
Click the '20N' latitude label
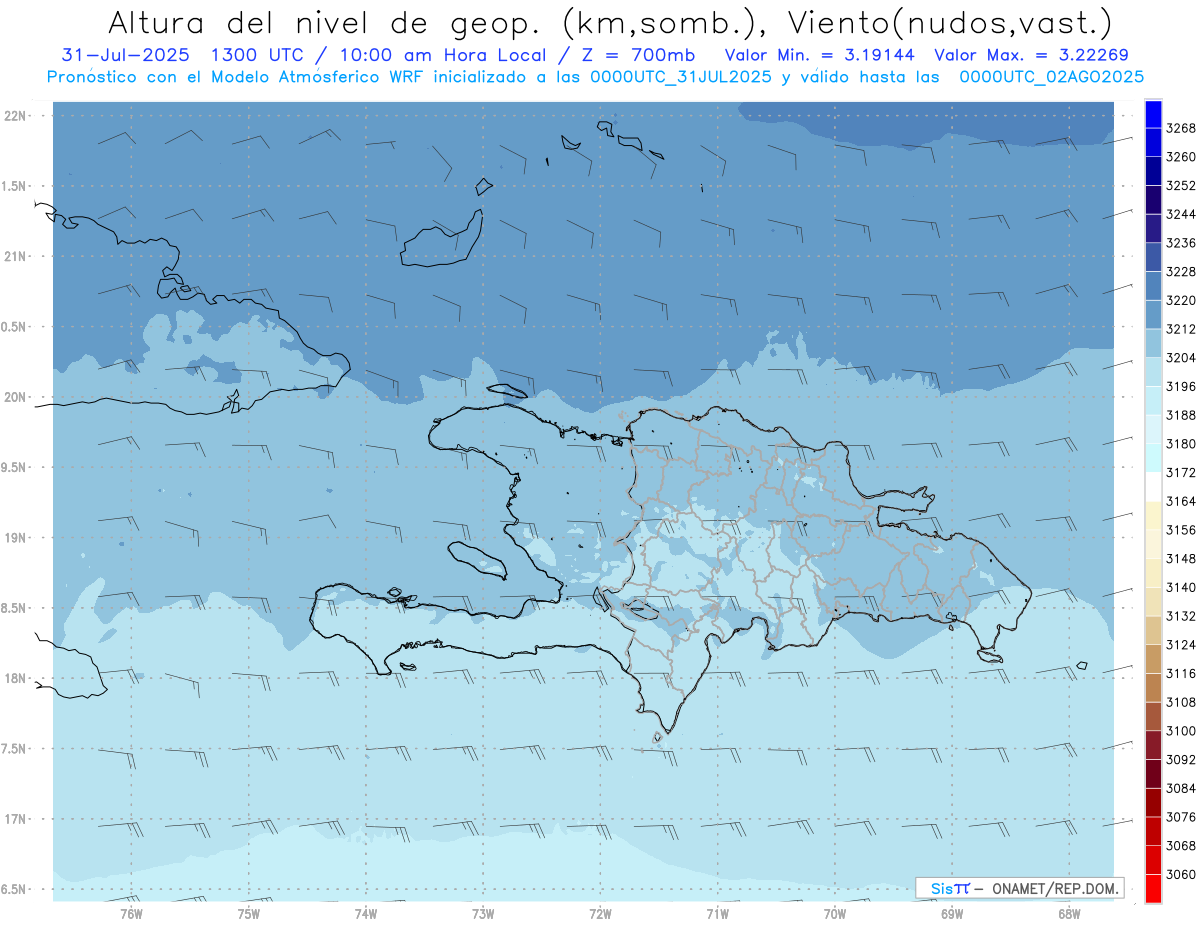pos(14,397)
